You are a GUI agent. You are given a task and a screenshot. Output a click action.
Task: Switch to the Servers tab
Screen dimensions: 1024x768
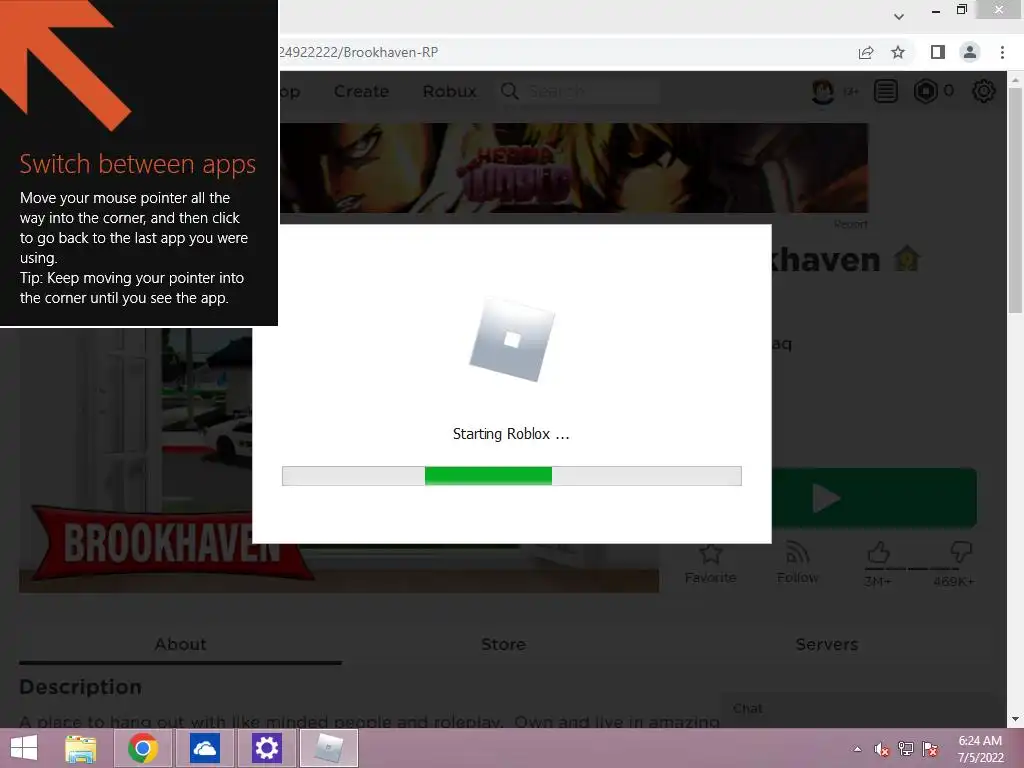tap(827, 645)
